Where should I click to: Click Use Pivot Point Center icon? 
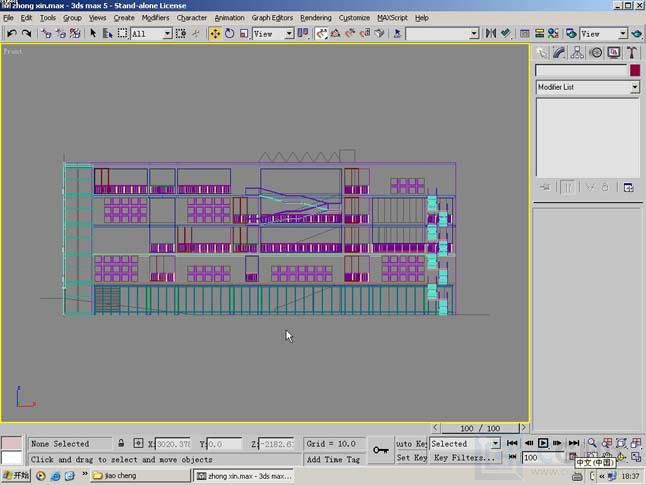[x=303, y=33]
